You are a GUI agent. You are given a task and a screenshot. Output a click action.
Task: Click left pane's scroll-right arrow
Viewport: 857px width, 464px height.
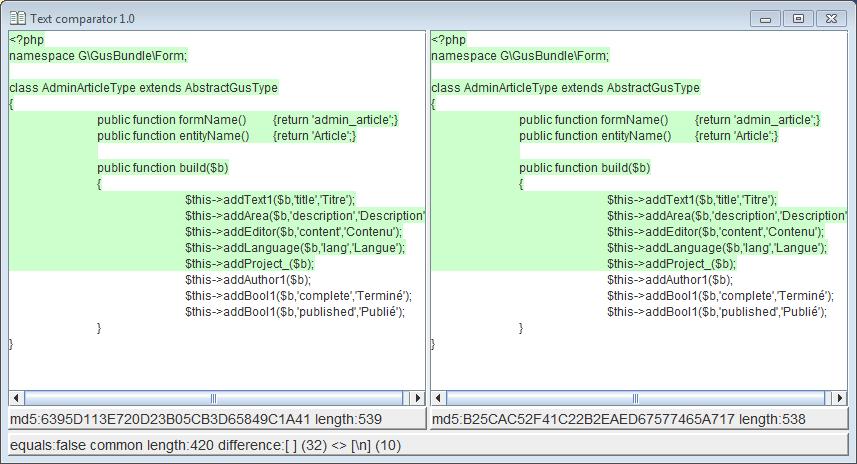coord(418,398)
